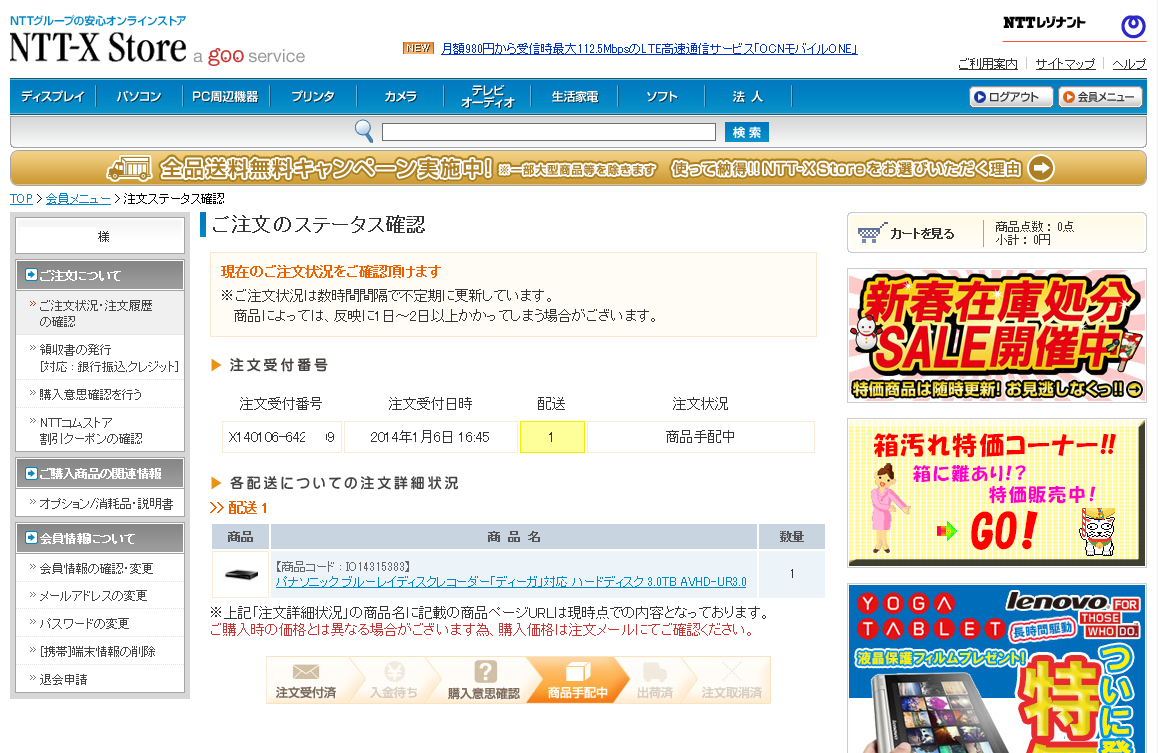Open the ディスプレイ category menu

point(52,97)
